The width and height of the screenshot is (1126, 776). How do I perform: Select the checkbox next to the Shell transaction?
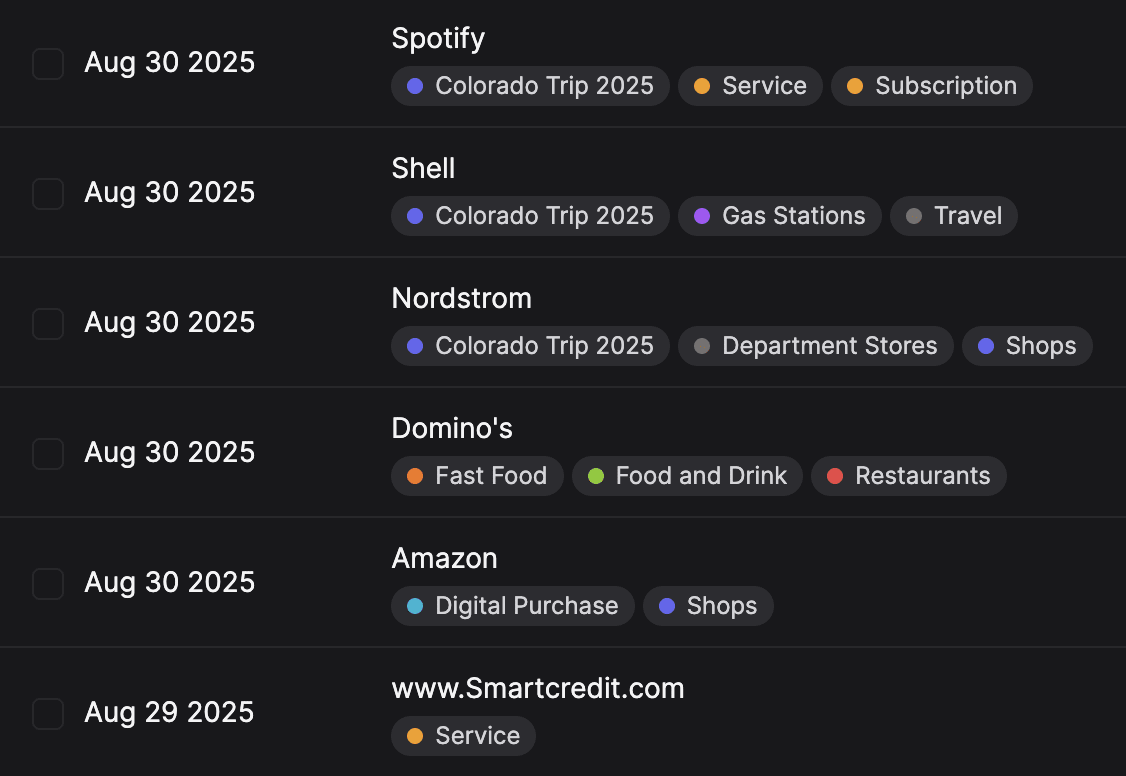[47, 193]
